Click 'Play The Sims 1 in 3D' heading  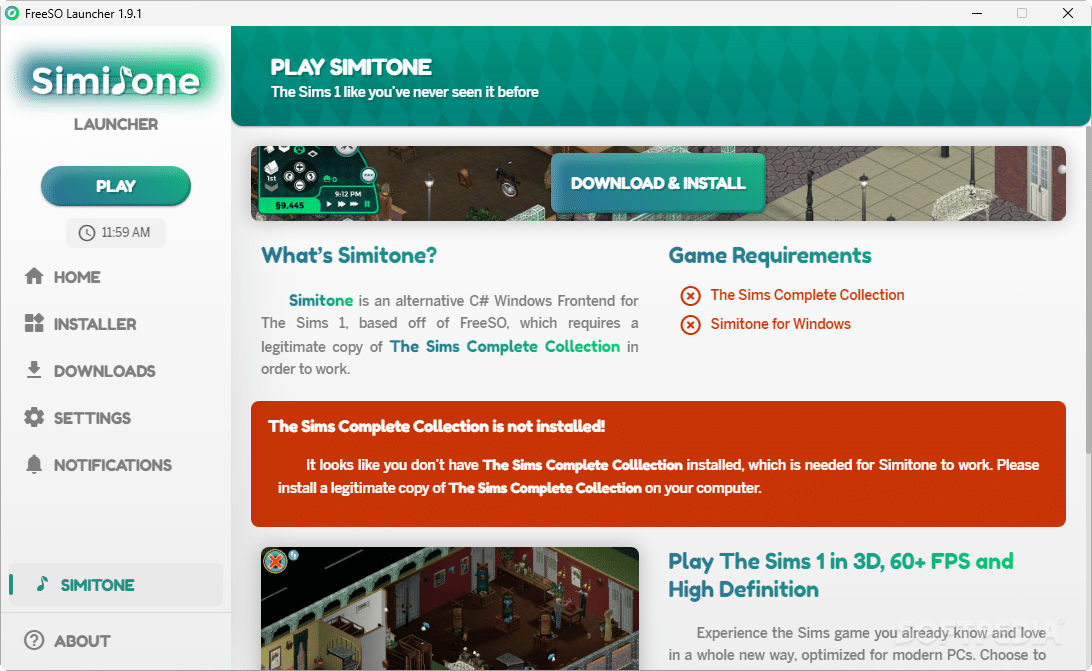(841, 576)
